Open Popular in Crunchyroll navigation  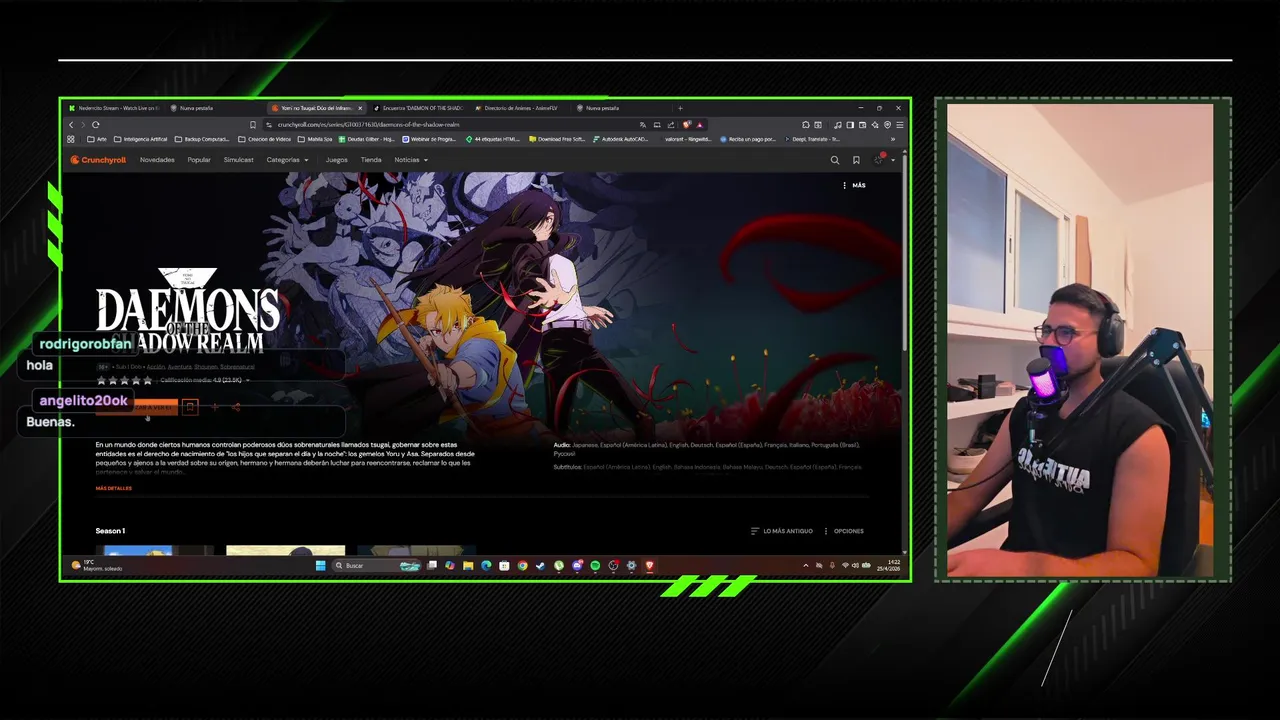coord(199,160)
